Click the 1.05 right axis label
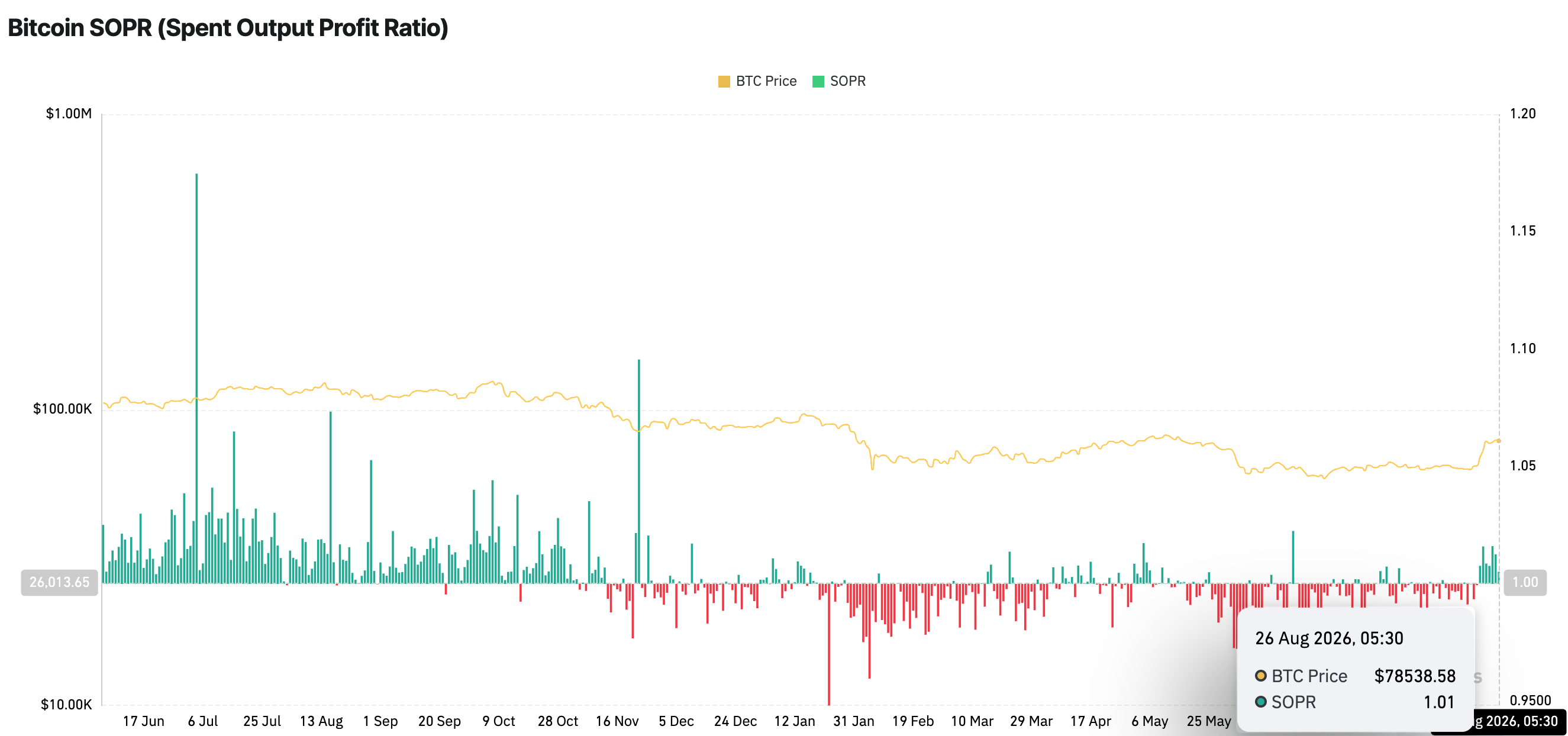The width and height of the screenshot is (1568, 736). [x=1523, y=466]
